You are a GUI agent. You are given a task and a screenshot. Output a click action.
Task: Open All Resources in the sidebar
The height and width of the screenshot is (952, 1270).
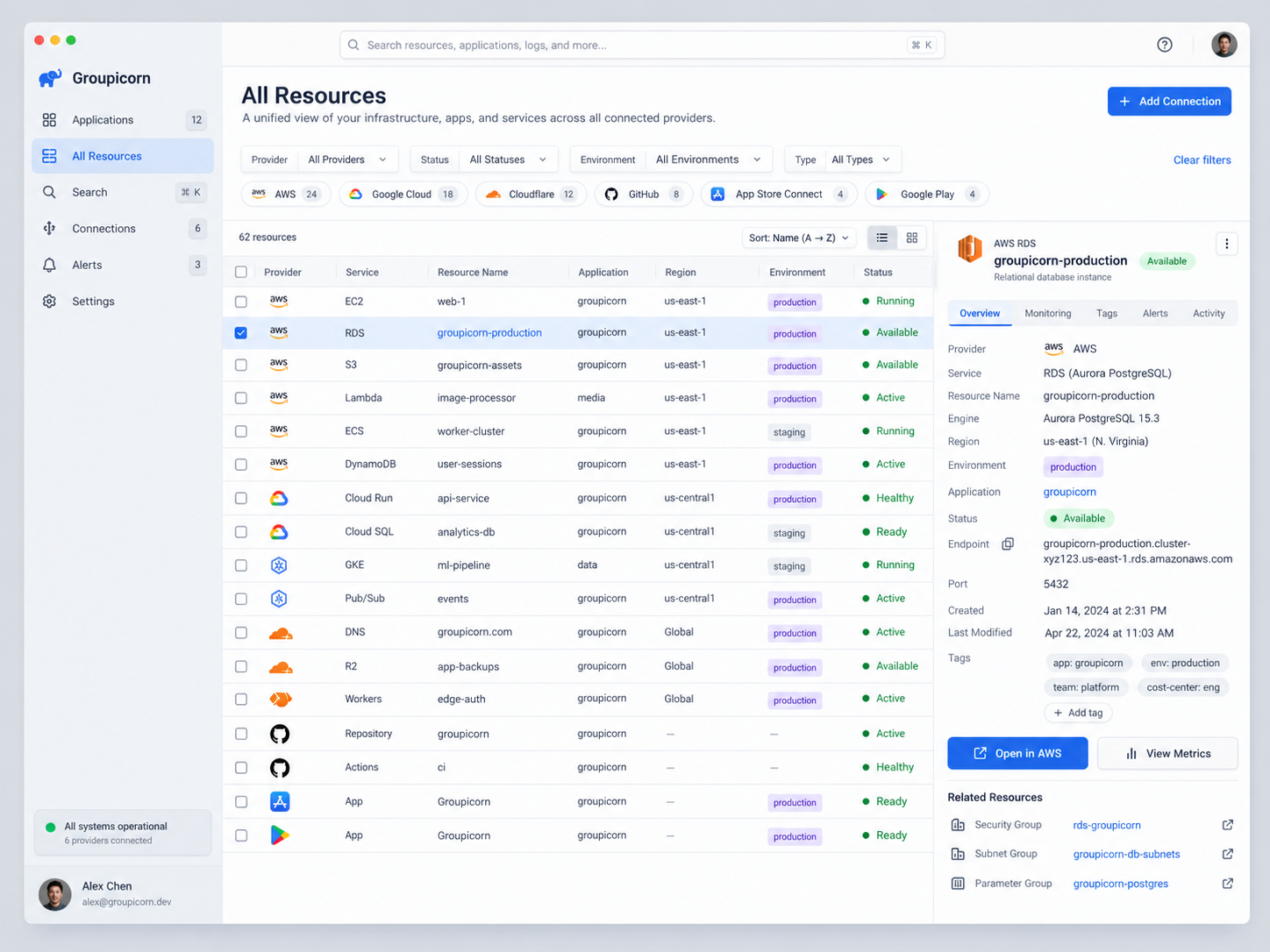pos(123,156)
